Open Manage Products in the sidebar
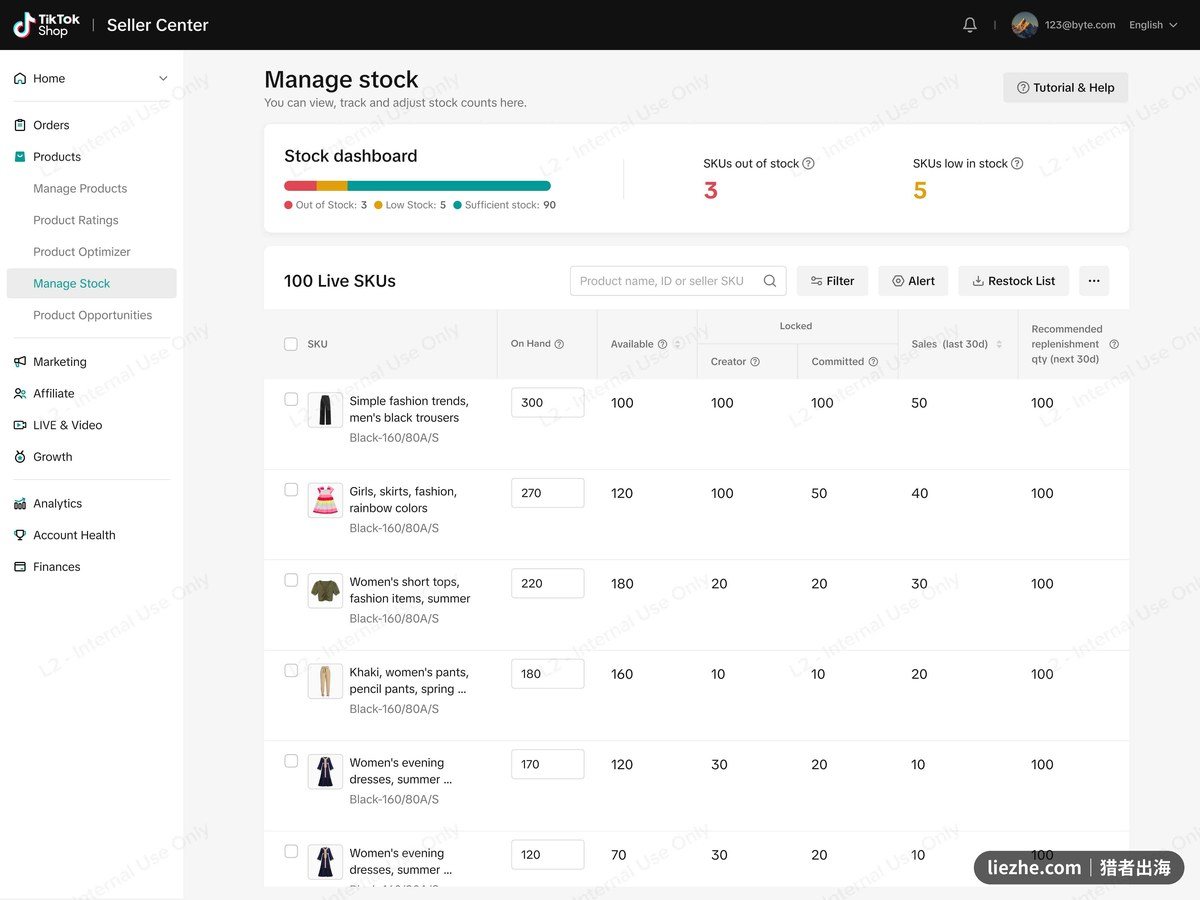Screen dimensions: 1200x900 click(x=80, y=188)
